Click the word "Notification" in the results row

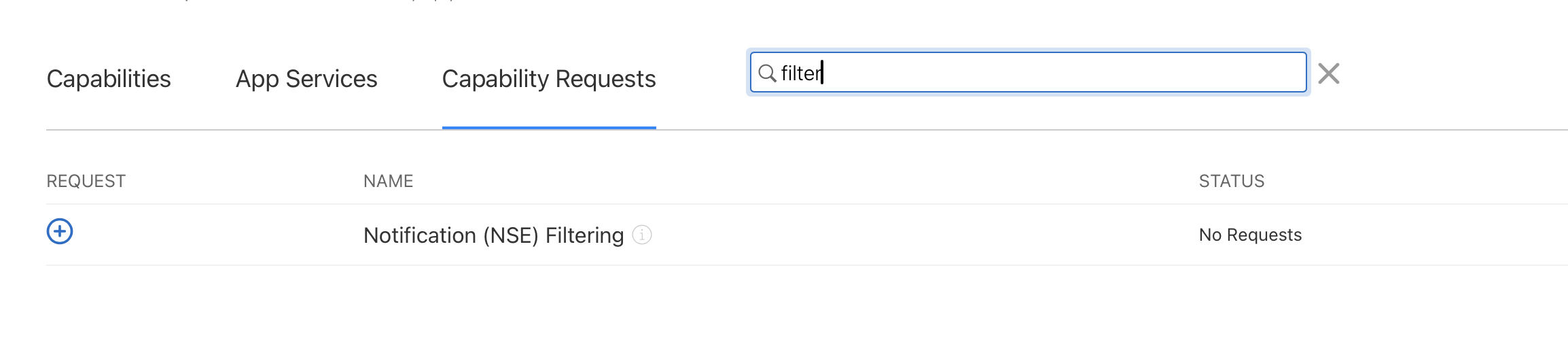(420, 235)
